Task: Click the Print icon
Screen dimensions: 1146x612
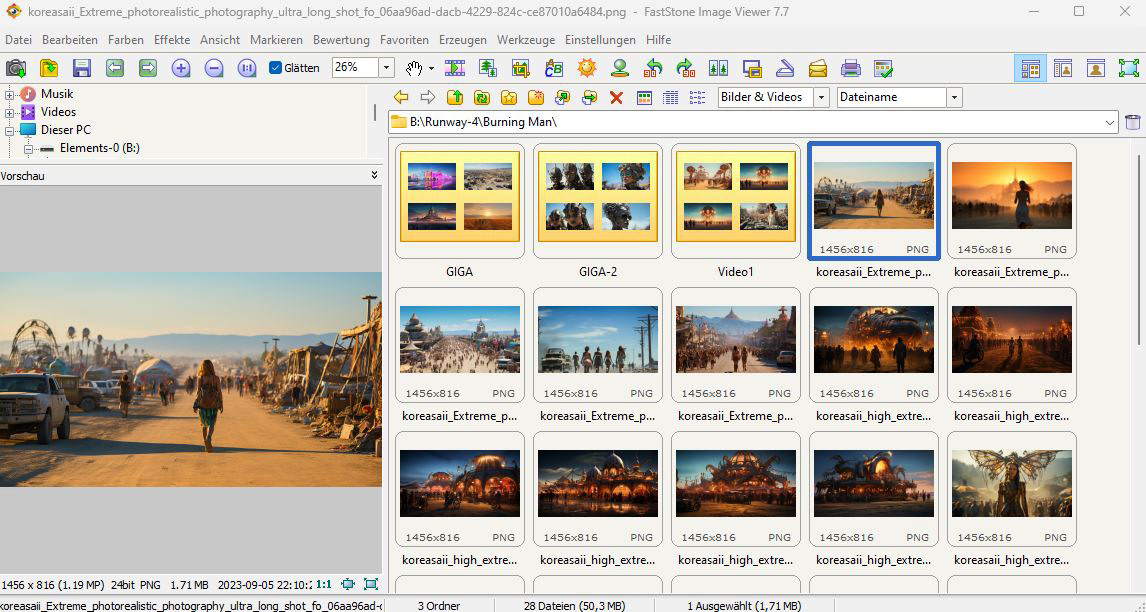Action: 851,68
